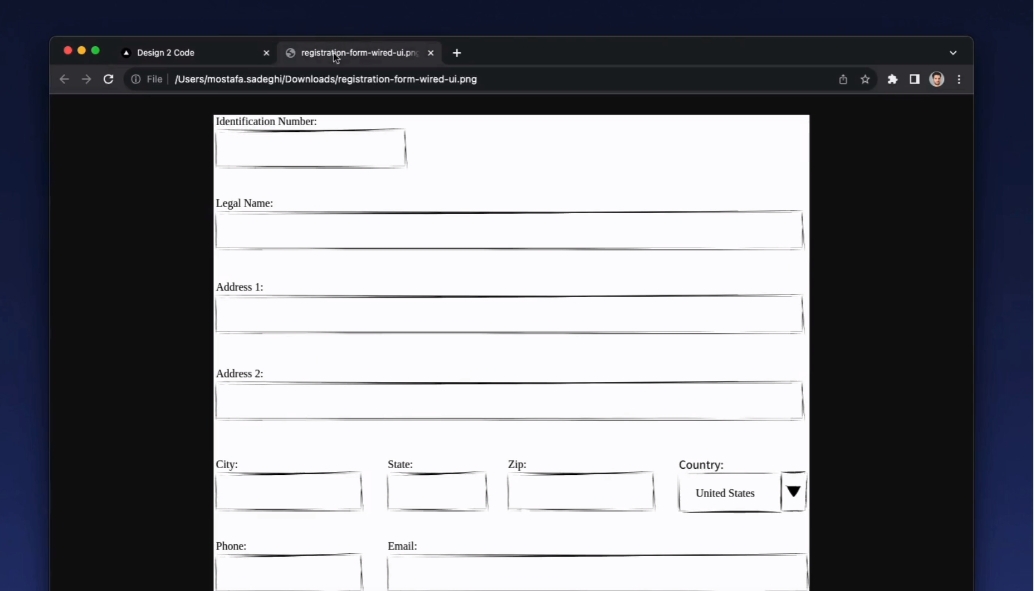1035x591 pixels.
Task: Open the Chrome three-dot menu
Action: click(959, 79)
